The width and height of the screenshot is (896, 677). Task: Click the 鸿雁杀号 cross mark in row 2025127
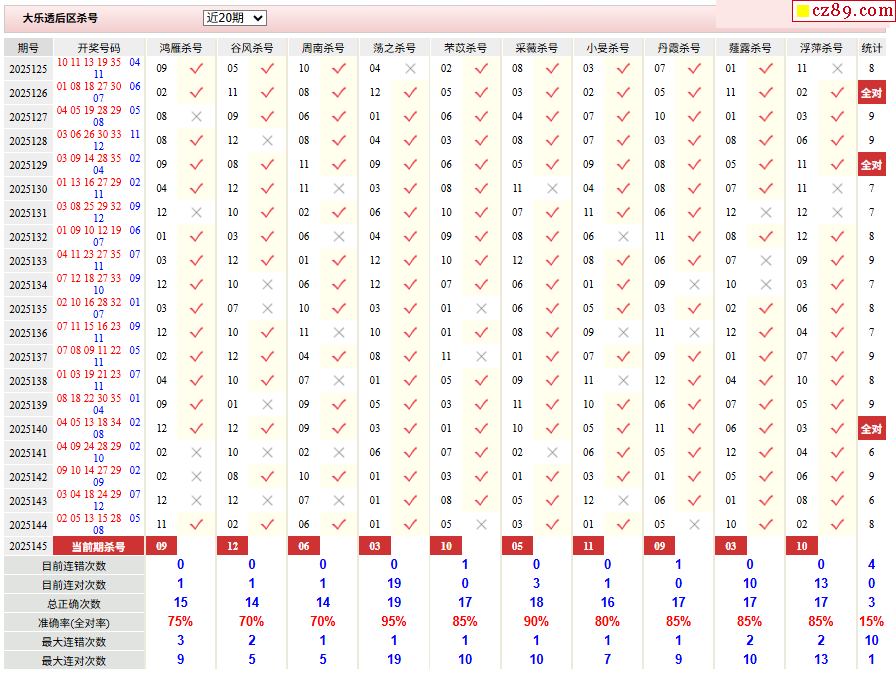[196, 117]
